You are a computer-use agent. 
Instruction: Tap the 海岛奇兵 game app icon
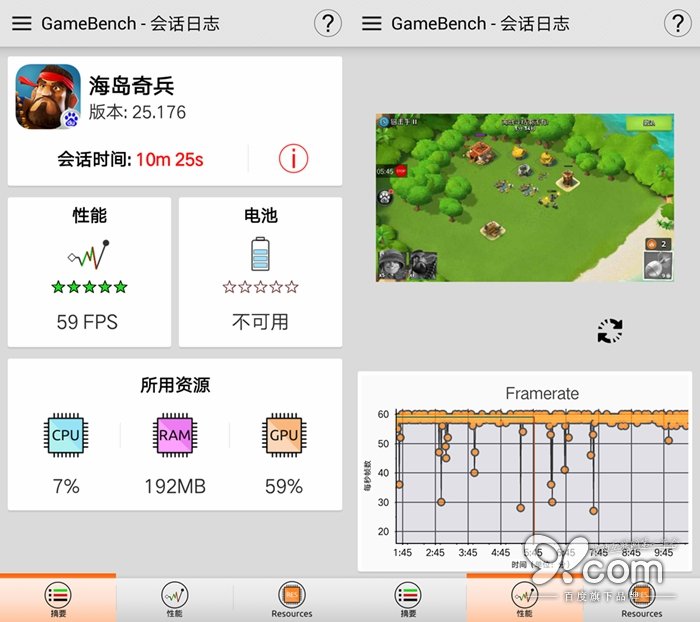pos(48,97)
